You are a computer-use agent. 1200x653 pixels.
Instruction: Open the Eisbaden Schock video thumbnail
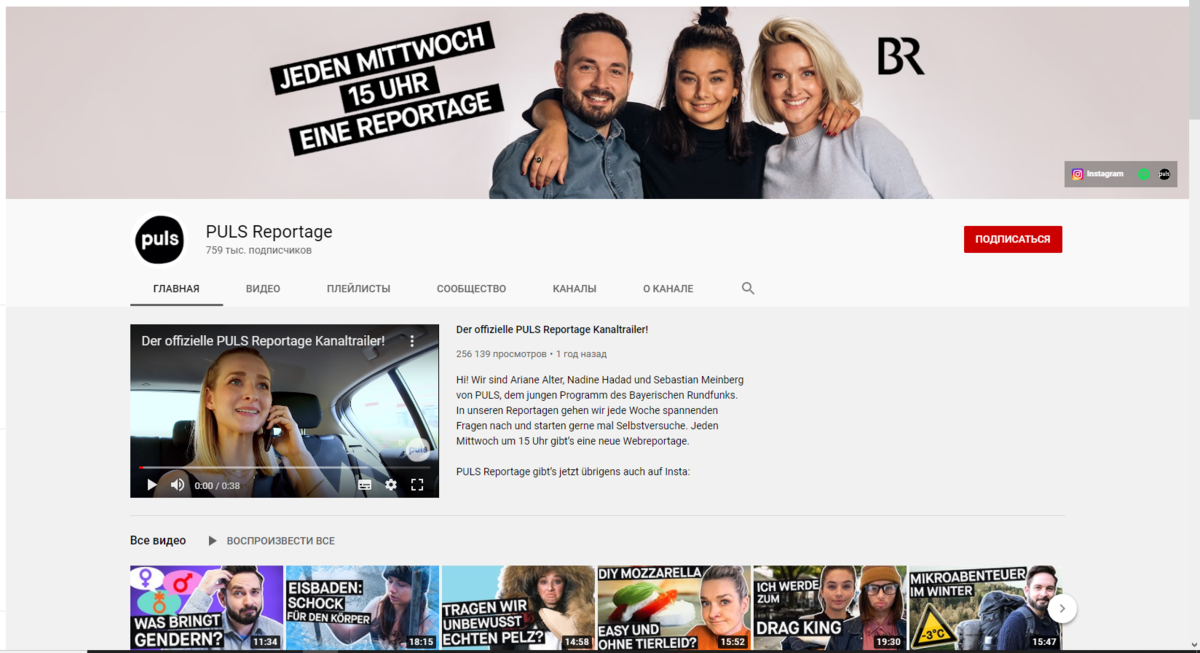[x=362, y=608]
